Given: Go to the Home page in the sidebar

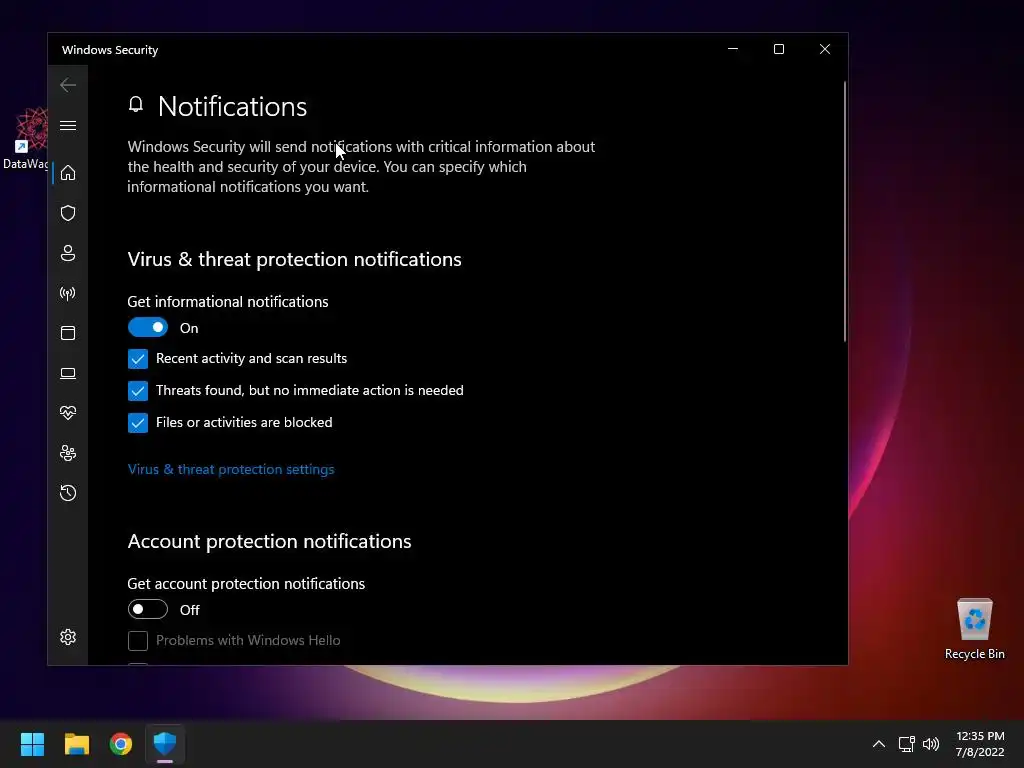Looking at the screenshot, I should (68, 172).
